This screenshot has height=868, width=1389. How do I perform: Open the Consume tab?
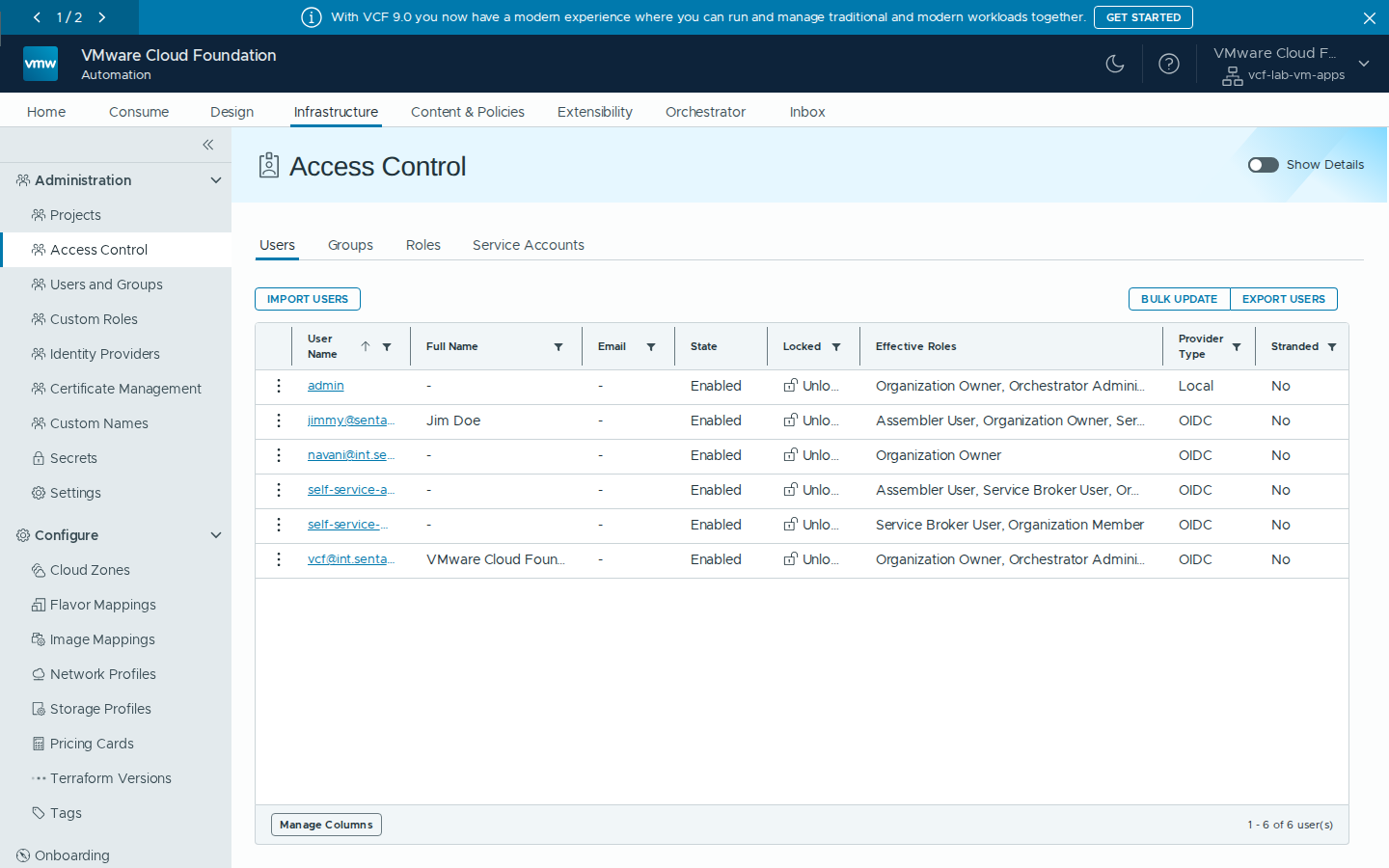tap(139, 112)
